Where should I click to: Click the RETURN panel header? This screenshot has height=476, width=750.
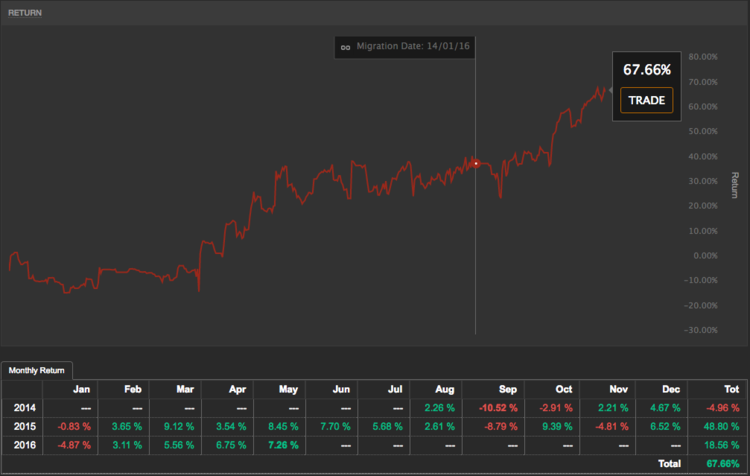[28, 13]
